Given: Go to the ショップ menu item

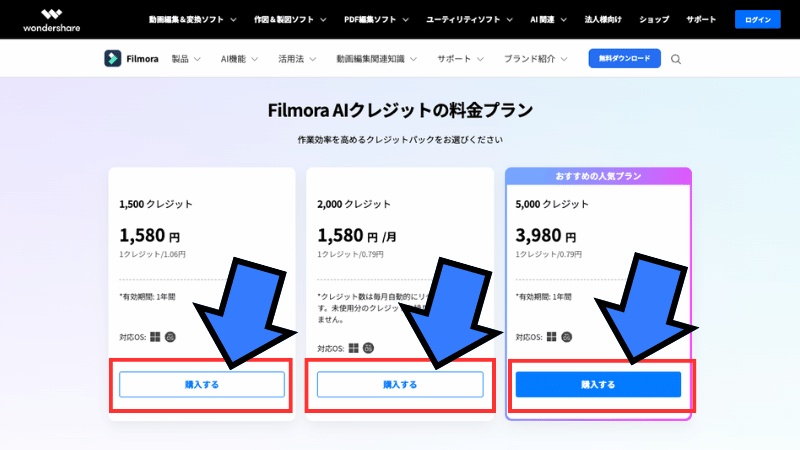Looking at the screenshot, I should 654,19.
